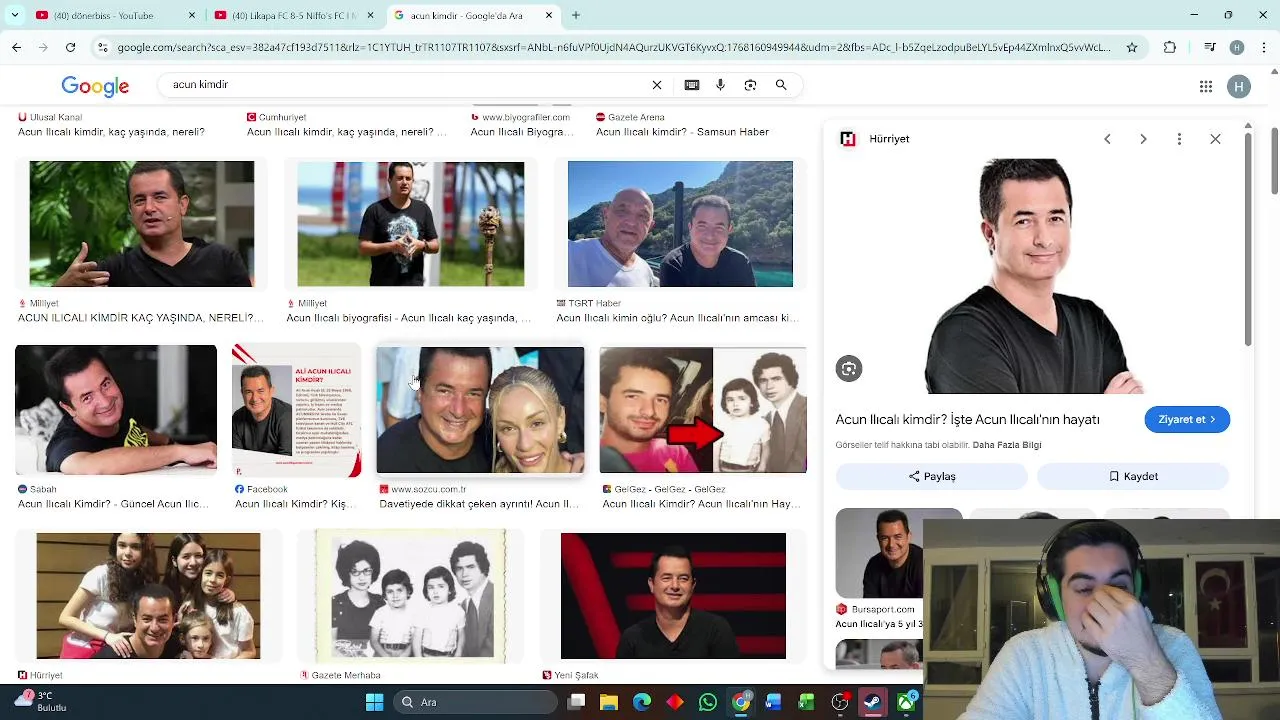1280x720 pixels.
Task: Open Davetiyede dikkat çeken ayrıntı result title
Action: point(479,504)
